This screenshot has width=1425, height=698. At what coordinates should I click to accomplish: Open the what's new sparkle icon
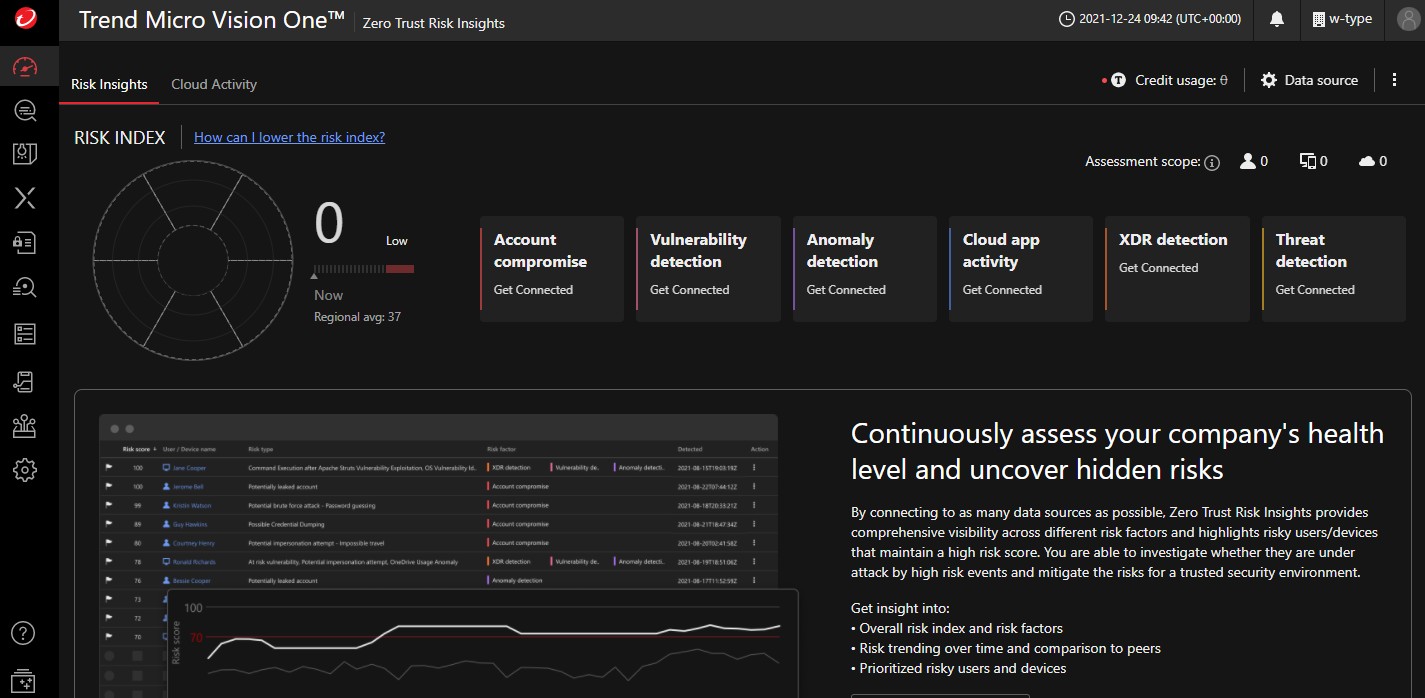coord(24,680)
